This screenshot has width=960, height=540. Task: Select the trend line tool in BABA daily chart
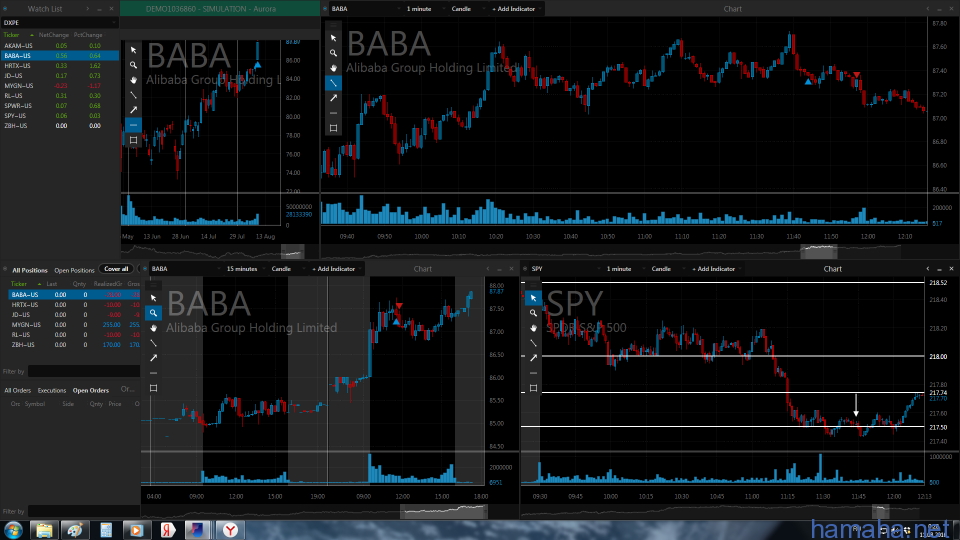(133, 95)
